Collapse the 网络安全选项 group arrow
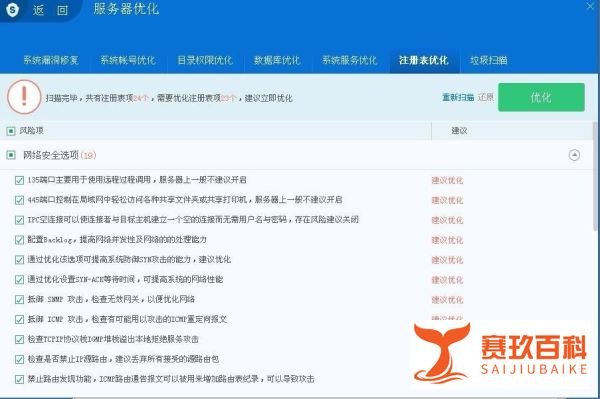This screenshot has width=600, height=399. [x=574, y=155]
